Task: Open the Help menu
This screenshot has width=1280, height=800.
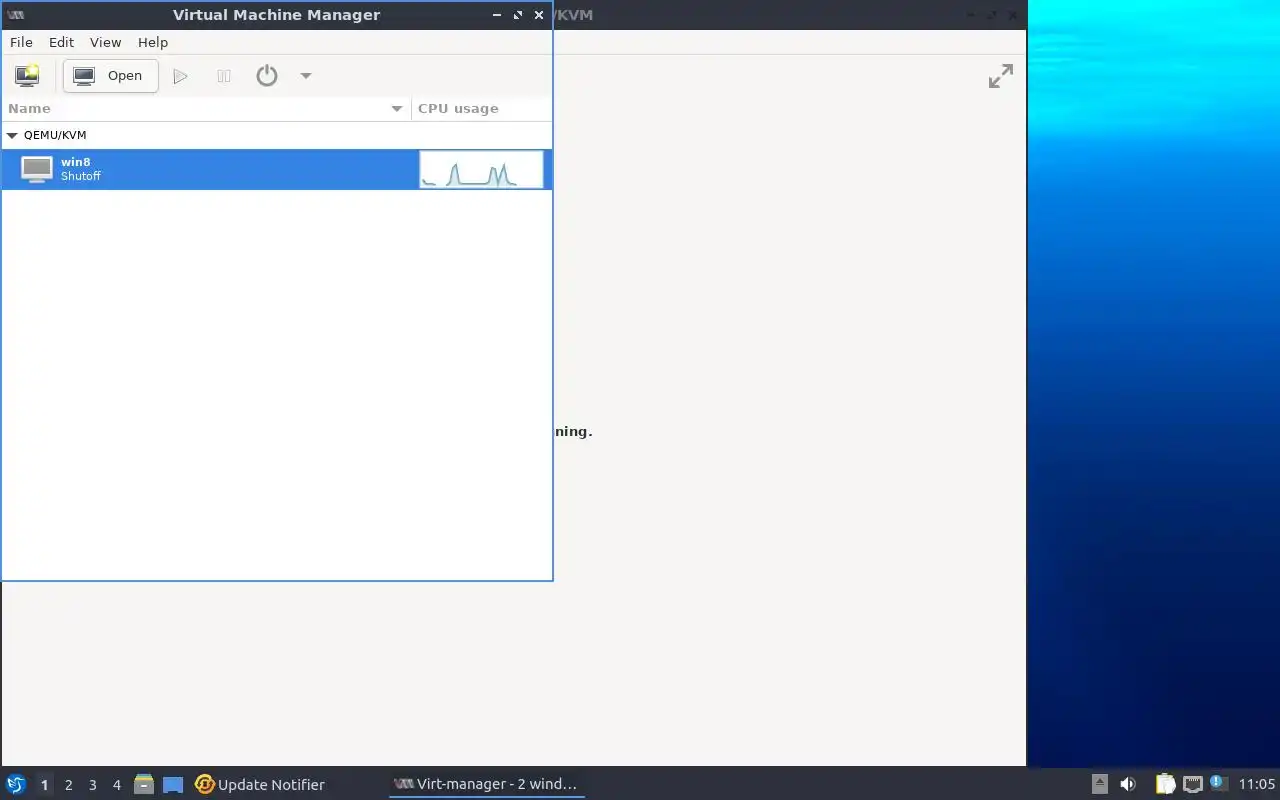Action: 153,42
